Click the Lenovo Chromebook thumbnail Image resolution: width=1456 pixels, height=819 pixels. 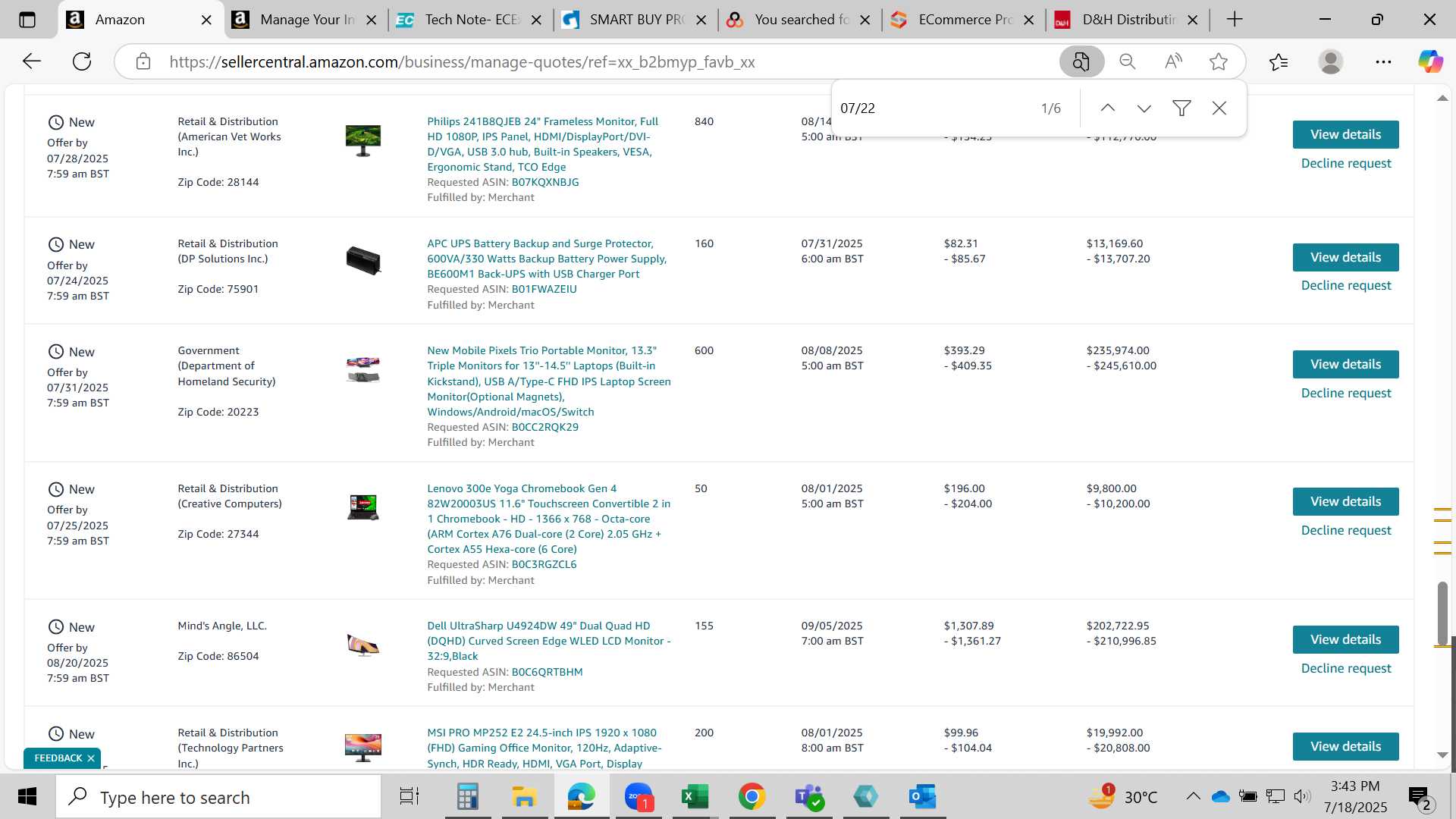click(x=362, y=507)
